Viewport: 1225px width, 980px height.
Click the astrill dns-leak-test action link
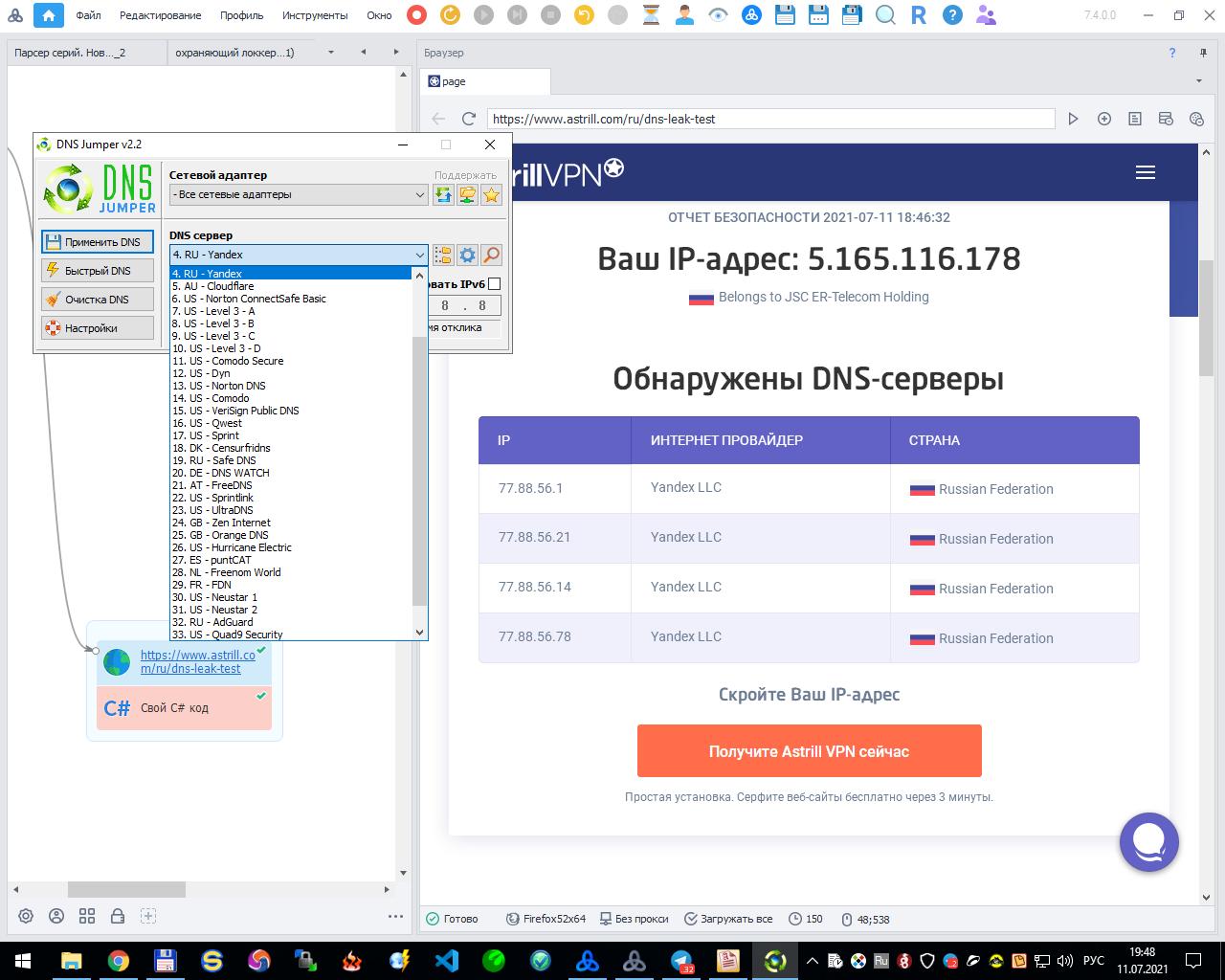pos(198,662)
